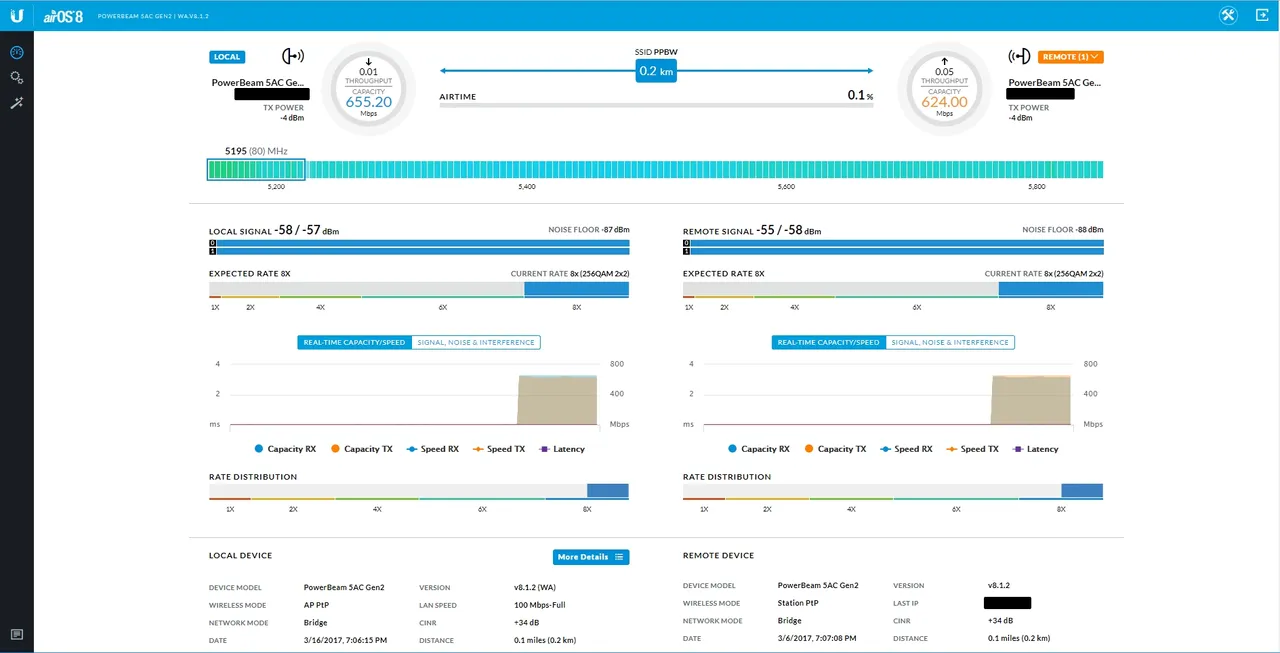Viewport: 1280px width, 653px height.
Task: Click the LOCAL SIGNAL -58 / -57 dBm text
Action: [274, 231]
